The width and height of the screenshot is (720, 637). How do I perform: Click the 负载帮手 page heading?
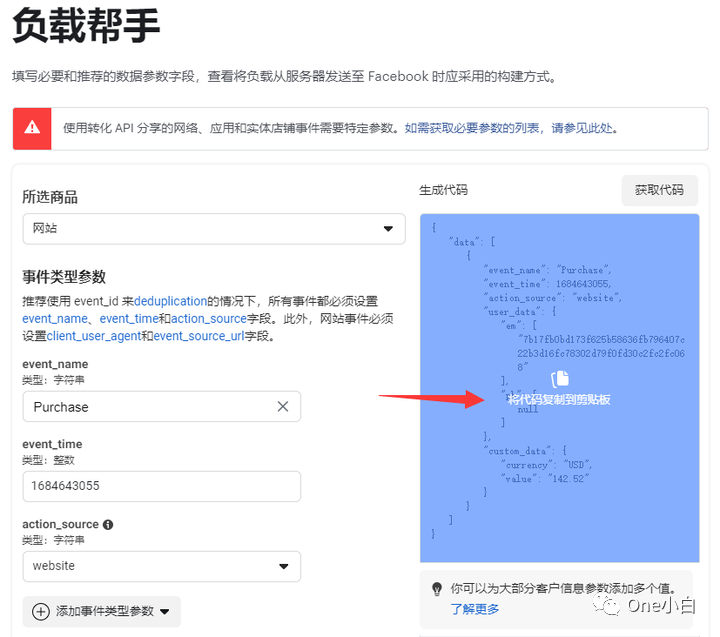86,25
